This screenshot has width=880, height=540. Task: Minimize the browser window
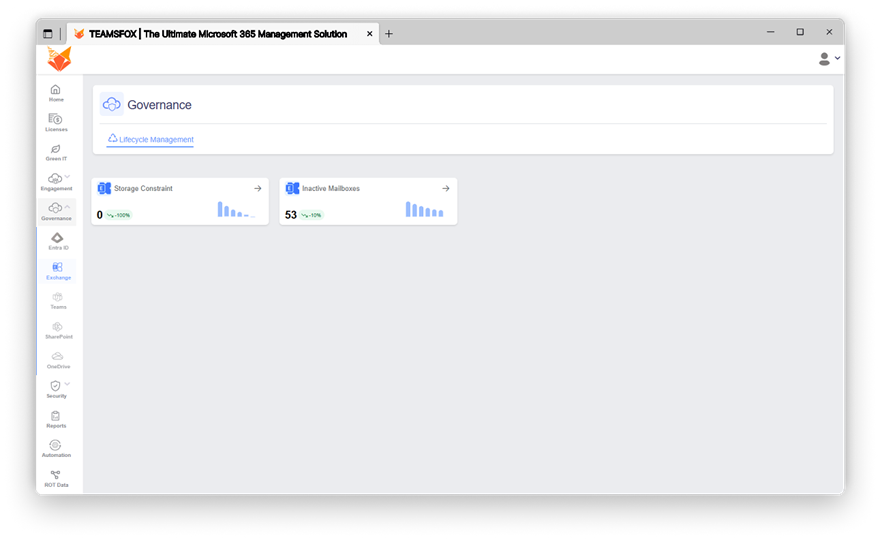click(771, 32)
